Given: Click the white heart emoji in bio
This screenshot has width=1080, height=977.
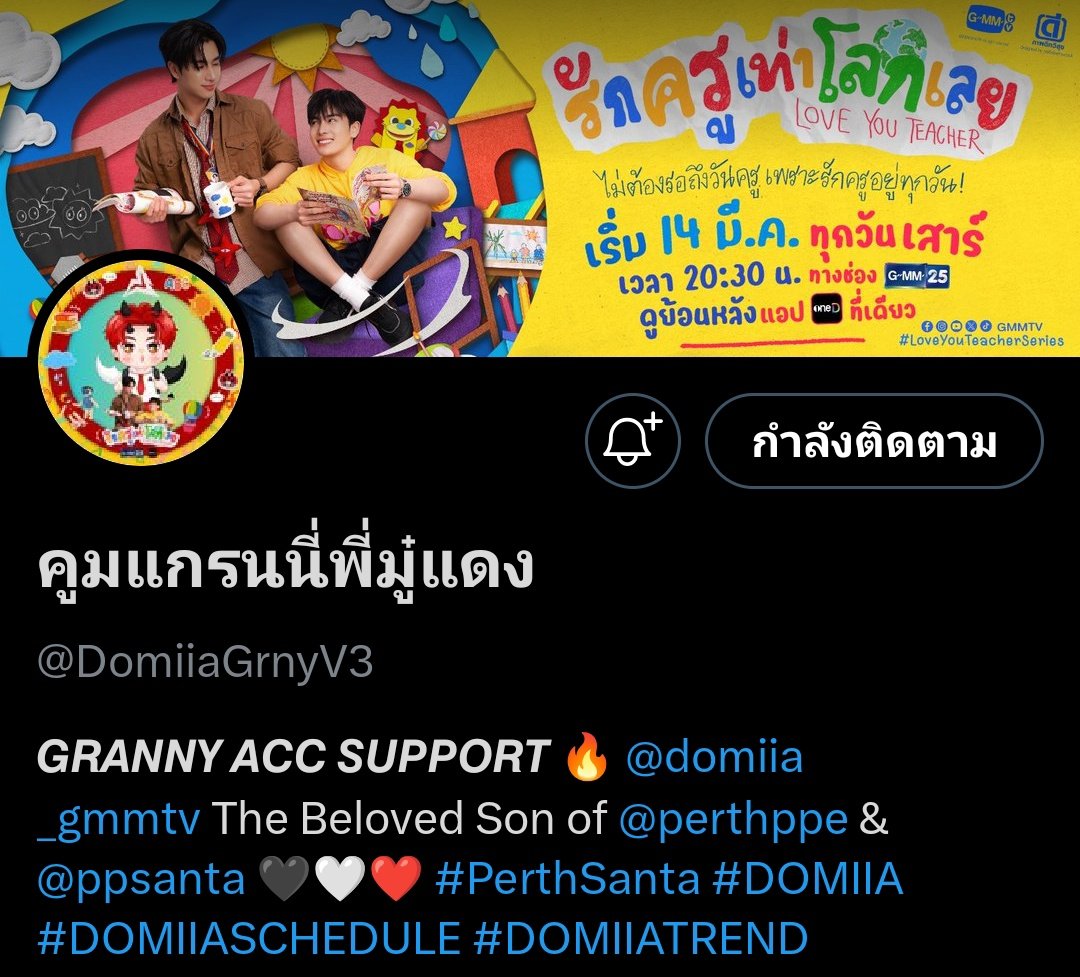Looking at the screenshot, I should coord(340,878).
